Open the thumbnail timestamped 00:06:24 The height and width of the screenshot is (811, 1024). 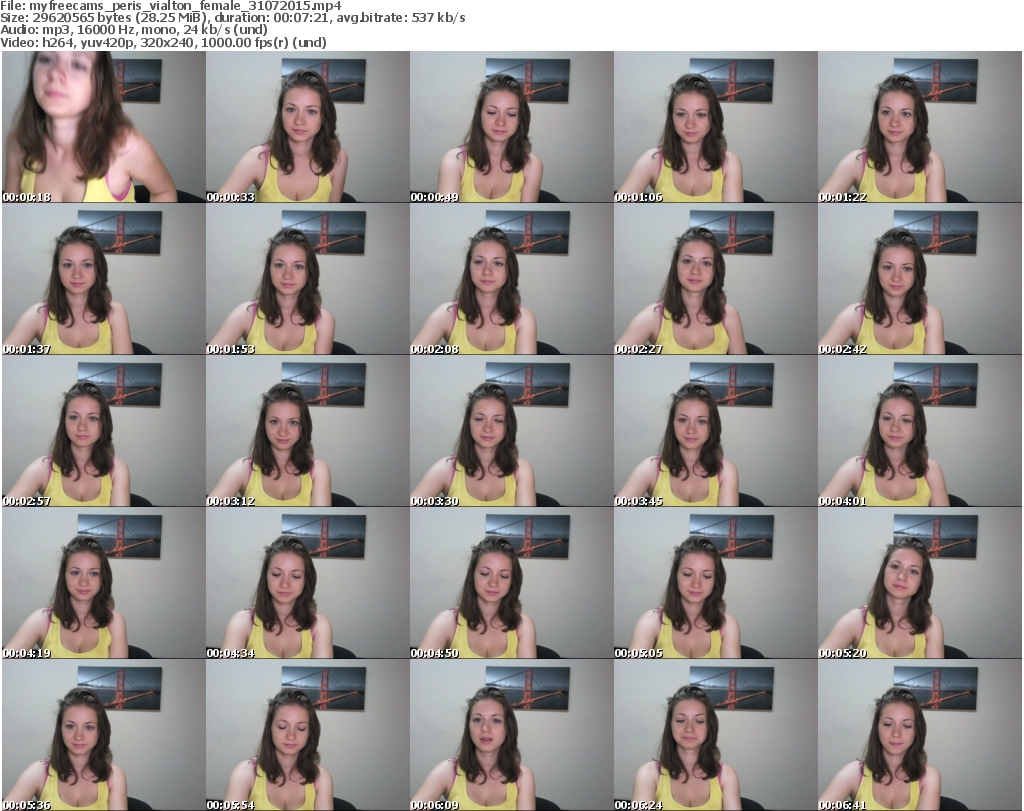click(x=715, y=735)
